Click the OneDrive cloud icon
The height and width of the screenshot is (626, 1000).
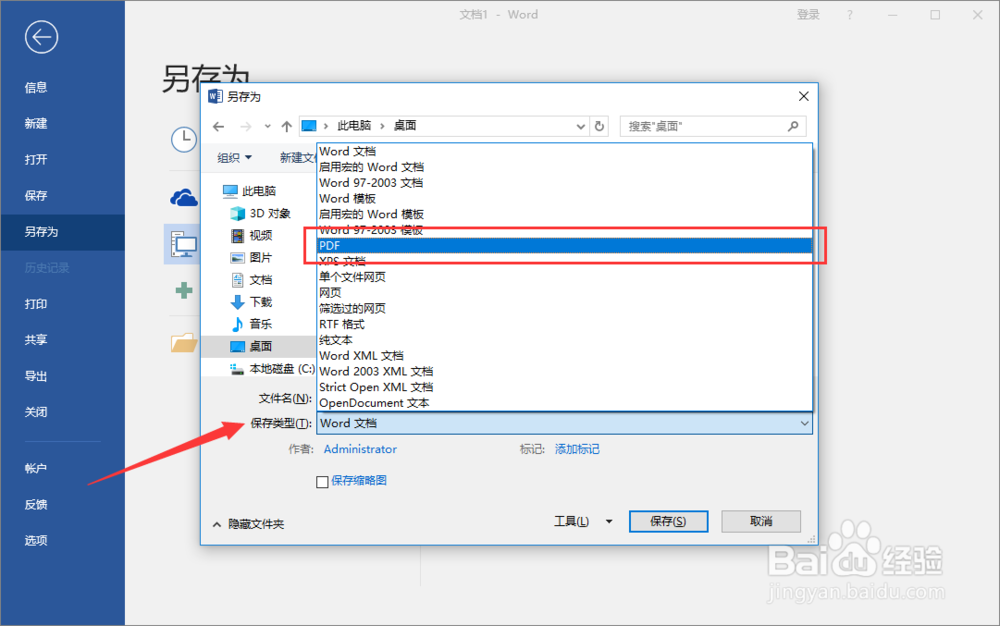(x=184, y=198)
